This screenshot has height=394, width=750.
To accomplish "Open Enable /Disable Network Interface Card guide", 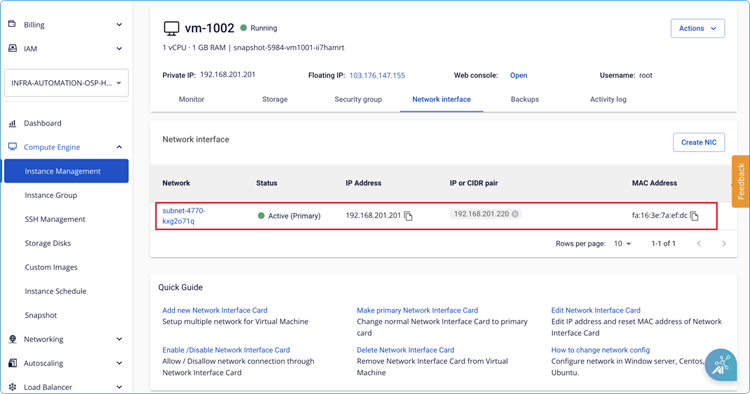I will pyautogui.click(x=226, y=350).
